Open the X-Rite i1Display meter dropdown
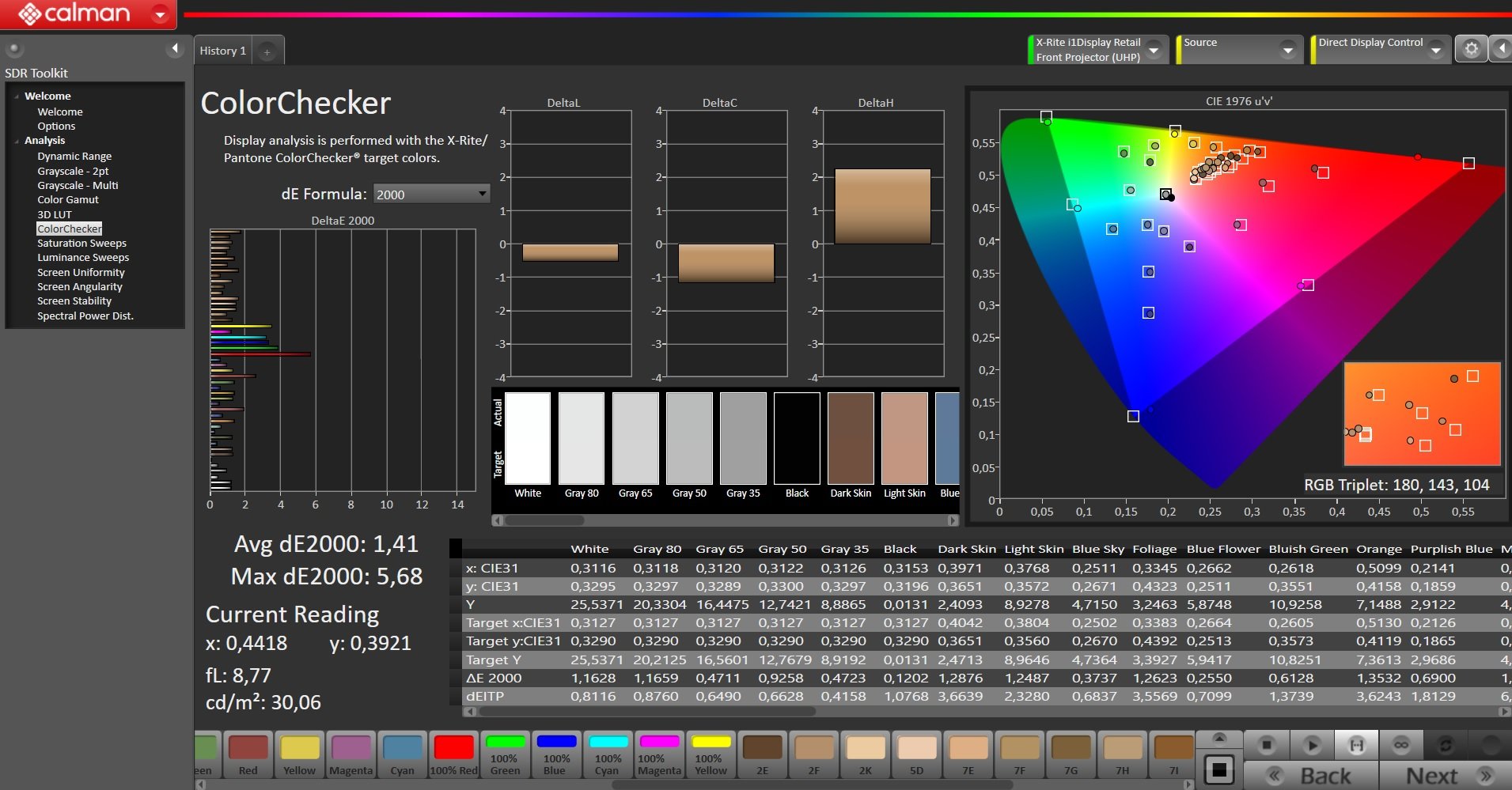 (x=1154, y=50)
